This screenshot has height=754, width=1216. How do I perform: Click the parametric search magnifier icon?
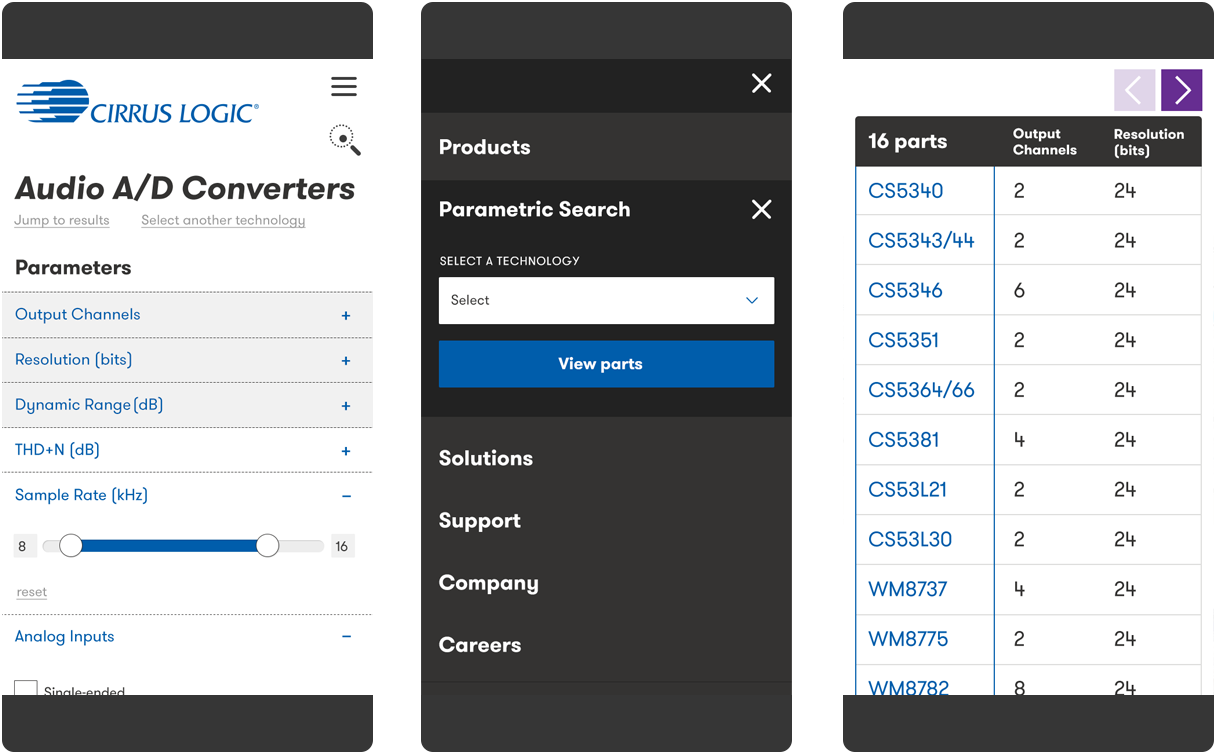(x=345, y=140)
